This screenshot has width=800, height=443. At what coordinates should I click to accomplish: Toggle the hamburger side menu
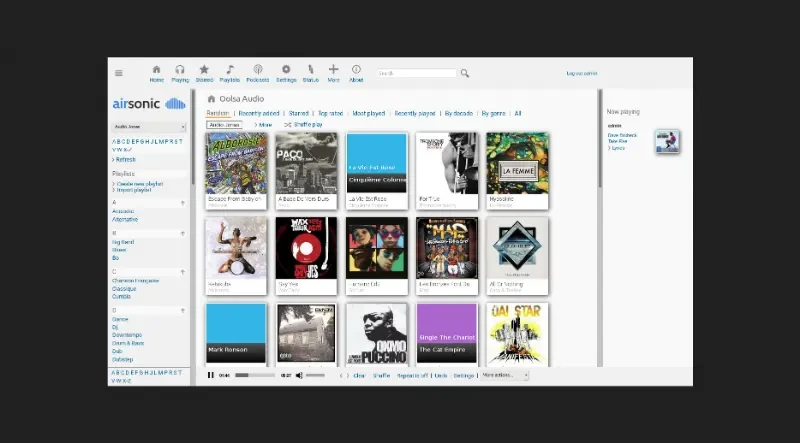pos(119,73)
